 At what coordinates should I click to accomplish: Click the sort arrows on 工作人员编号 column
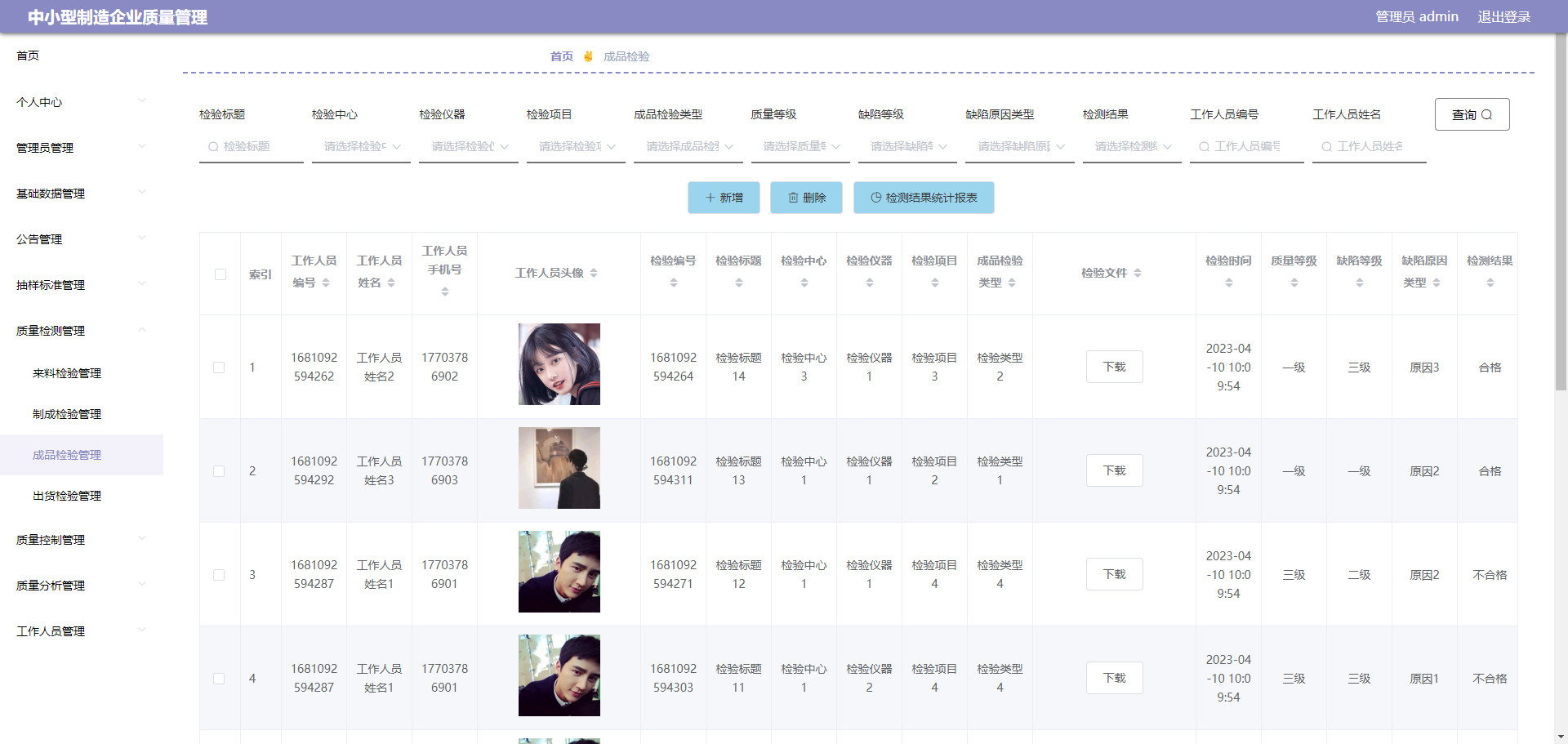point(326,283)
